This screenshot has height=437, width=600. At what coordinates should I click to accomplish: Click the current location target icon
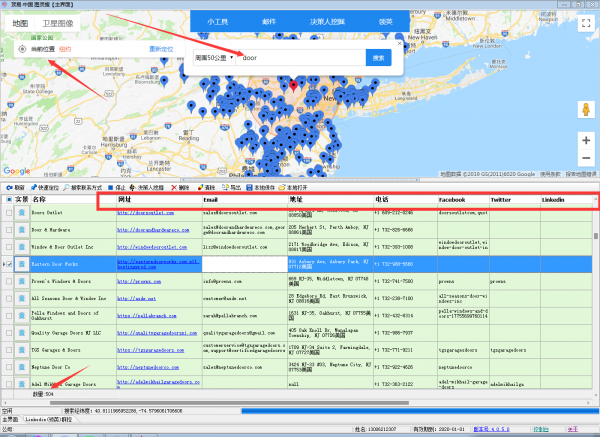pyautogui.click(x=23, y=48)
